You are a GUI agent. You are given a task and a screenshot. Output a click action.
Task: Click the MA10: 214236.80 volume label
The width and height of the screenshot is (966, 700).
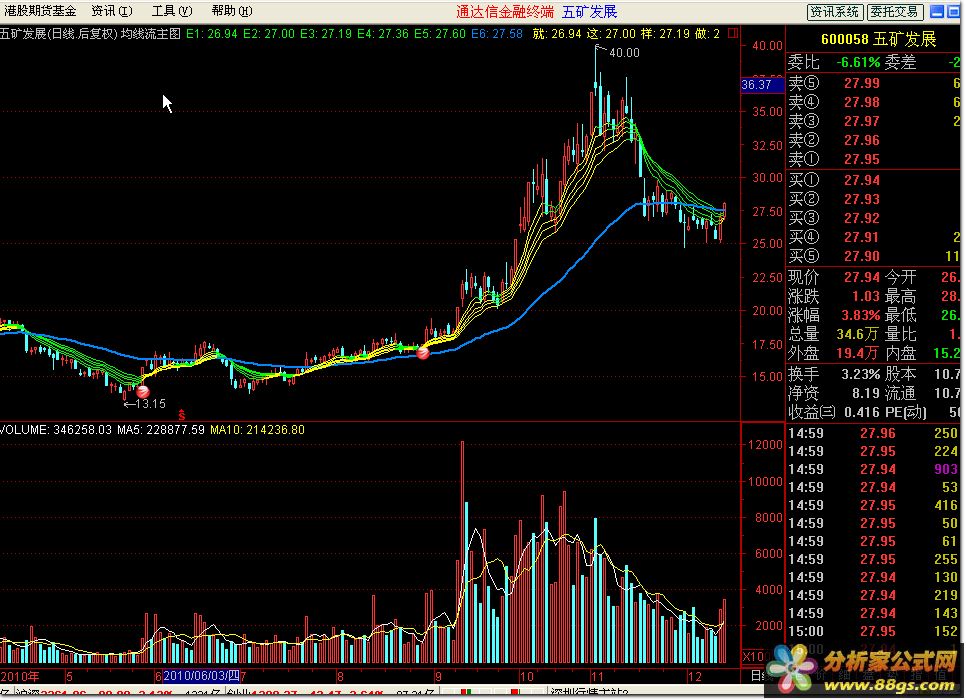(x=258, y=430)
